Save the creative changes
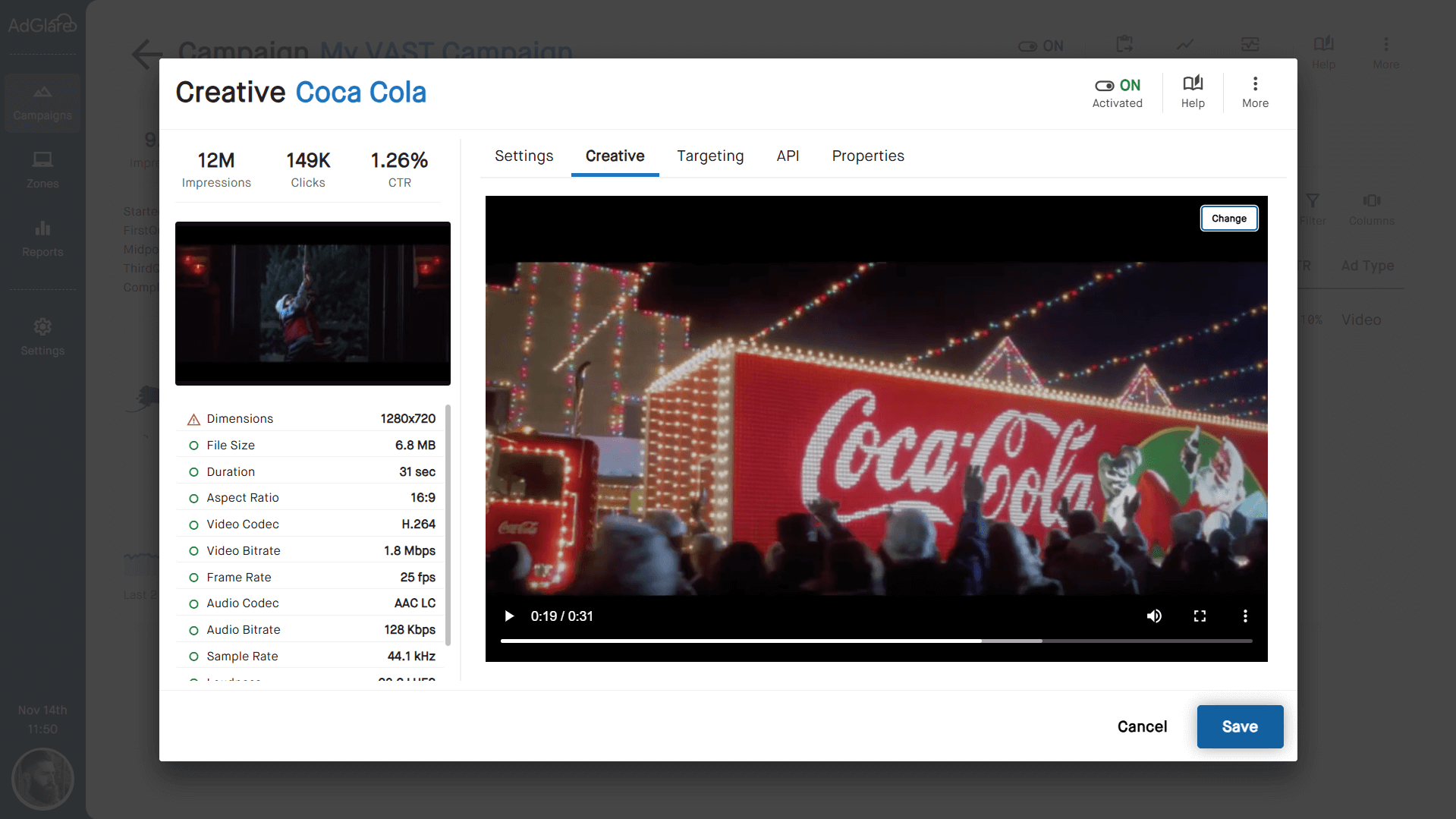Screen dimensions: 1456x819 tap(1239, 726)
